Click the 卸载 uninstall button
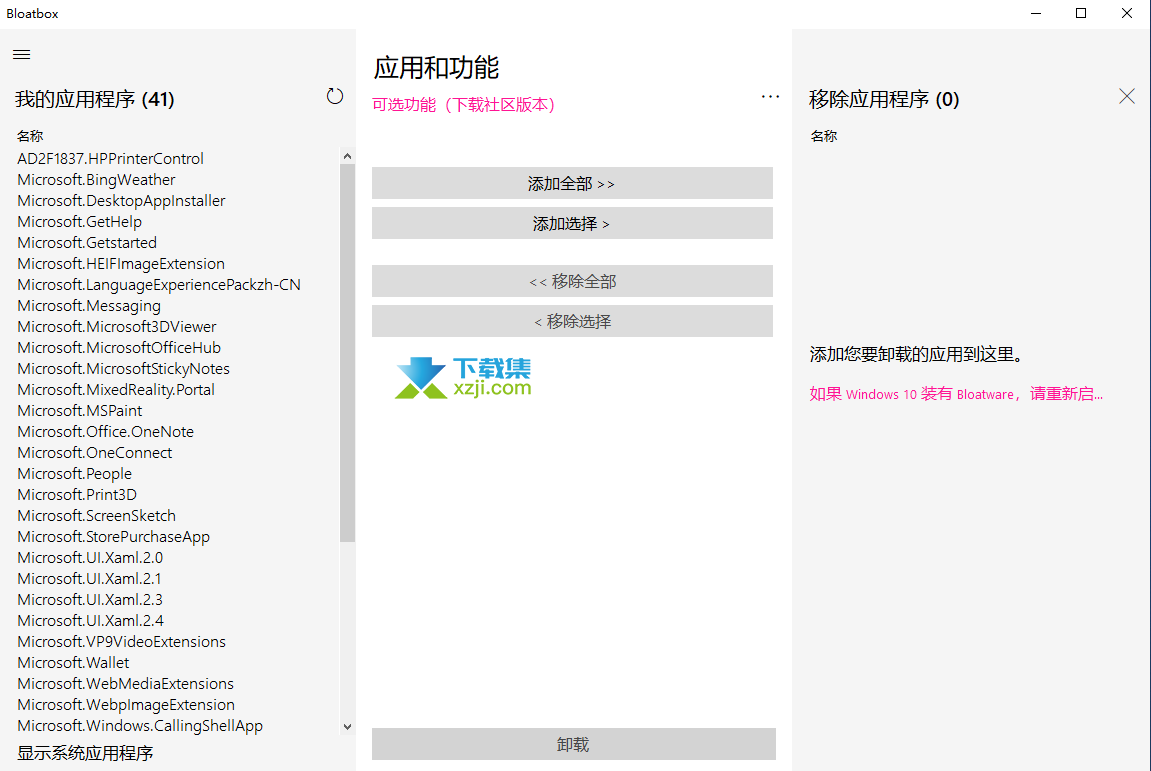 pyautogui.click(x=573, y=744)
